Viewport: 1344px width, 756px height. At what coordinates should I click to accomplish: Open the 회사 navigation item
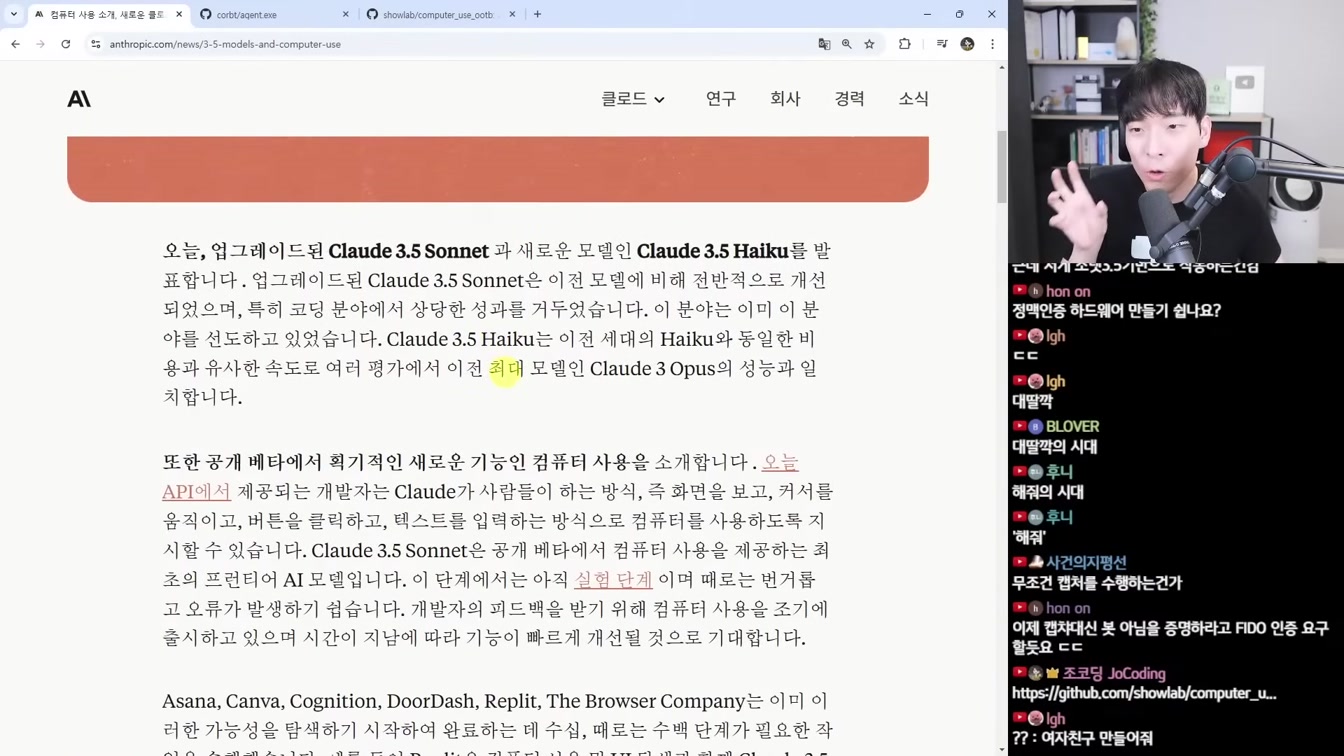785,98
